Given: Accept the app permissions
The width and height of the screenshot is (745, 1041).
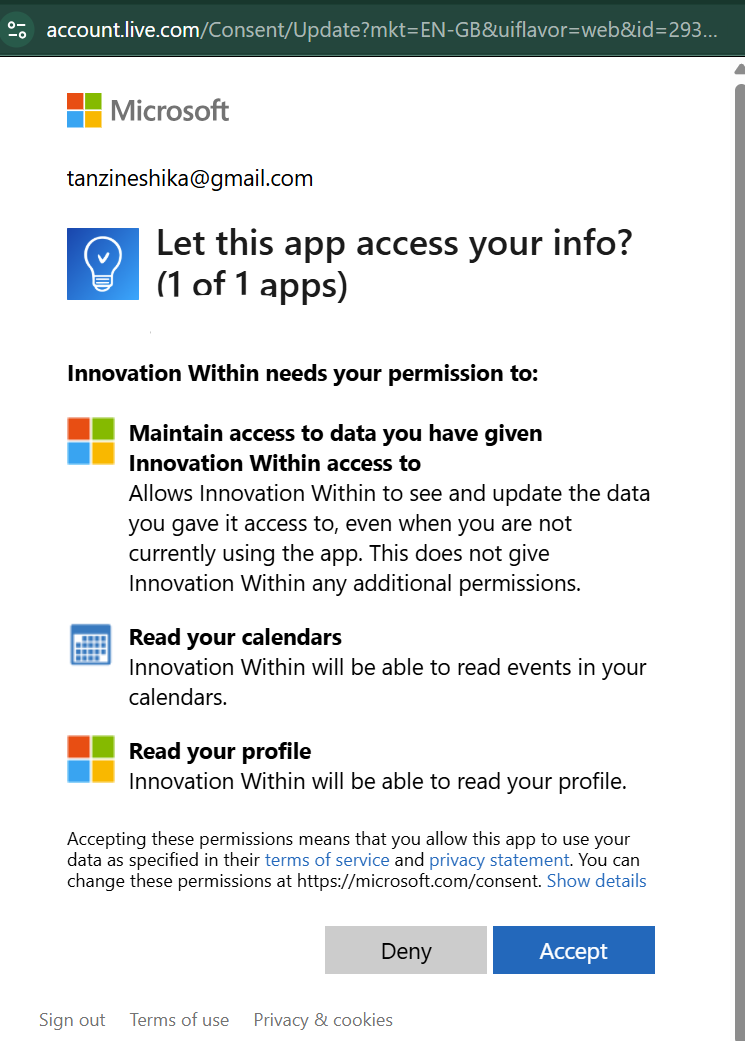Looking at the screenshot, I should [x=574, y=950].
